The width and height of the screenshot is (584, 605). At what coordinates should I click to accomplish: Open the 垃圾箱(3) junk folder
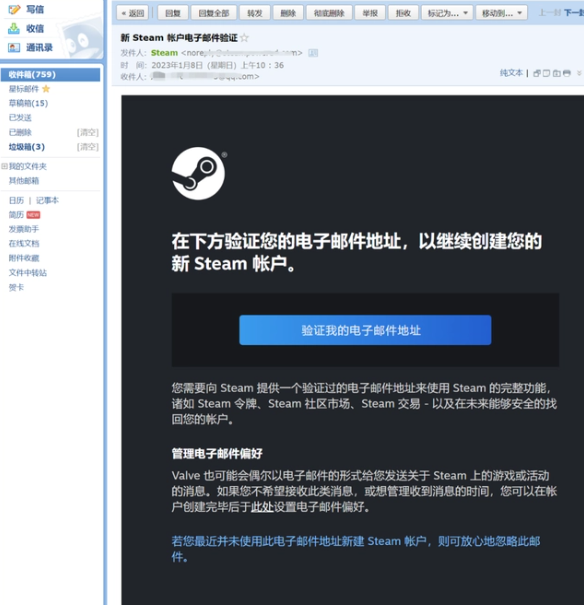27,147
